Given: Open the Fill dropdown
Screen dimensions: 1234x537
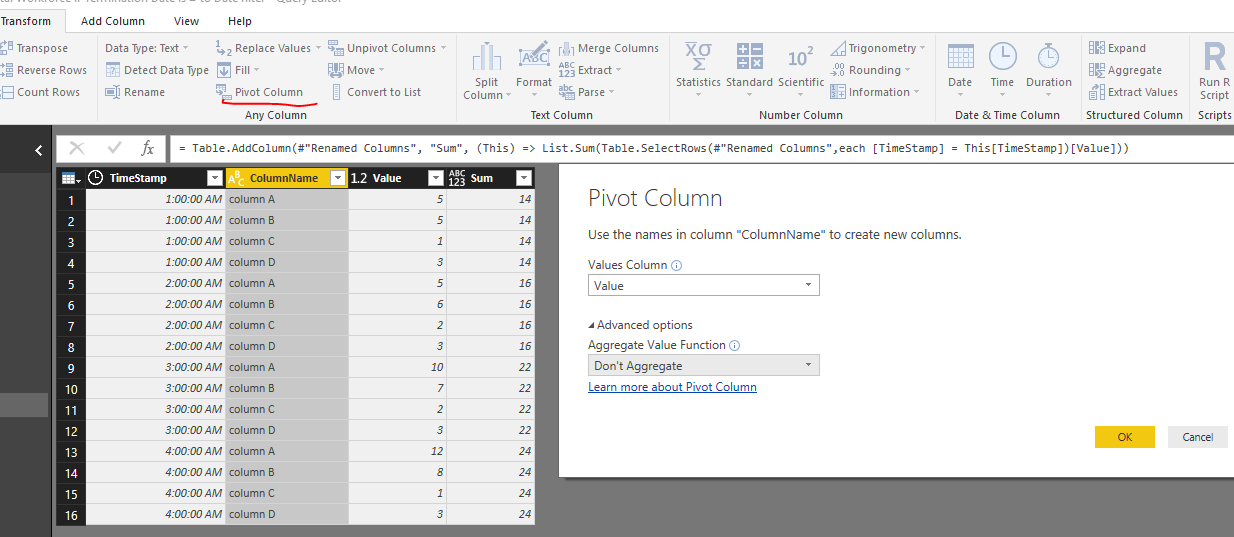Looking at the screenshot, I should point(238,70).
